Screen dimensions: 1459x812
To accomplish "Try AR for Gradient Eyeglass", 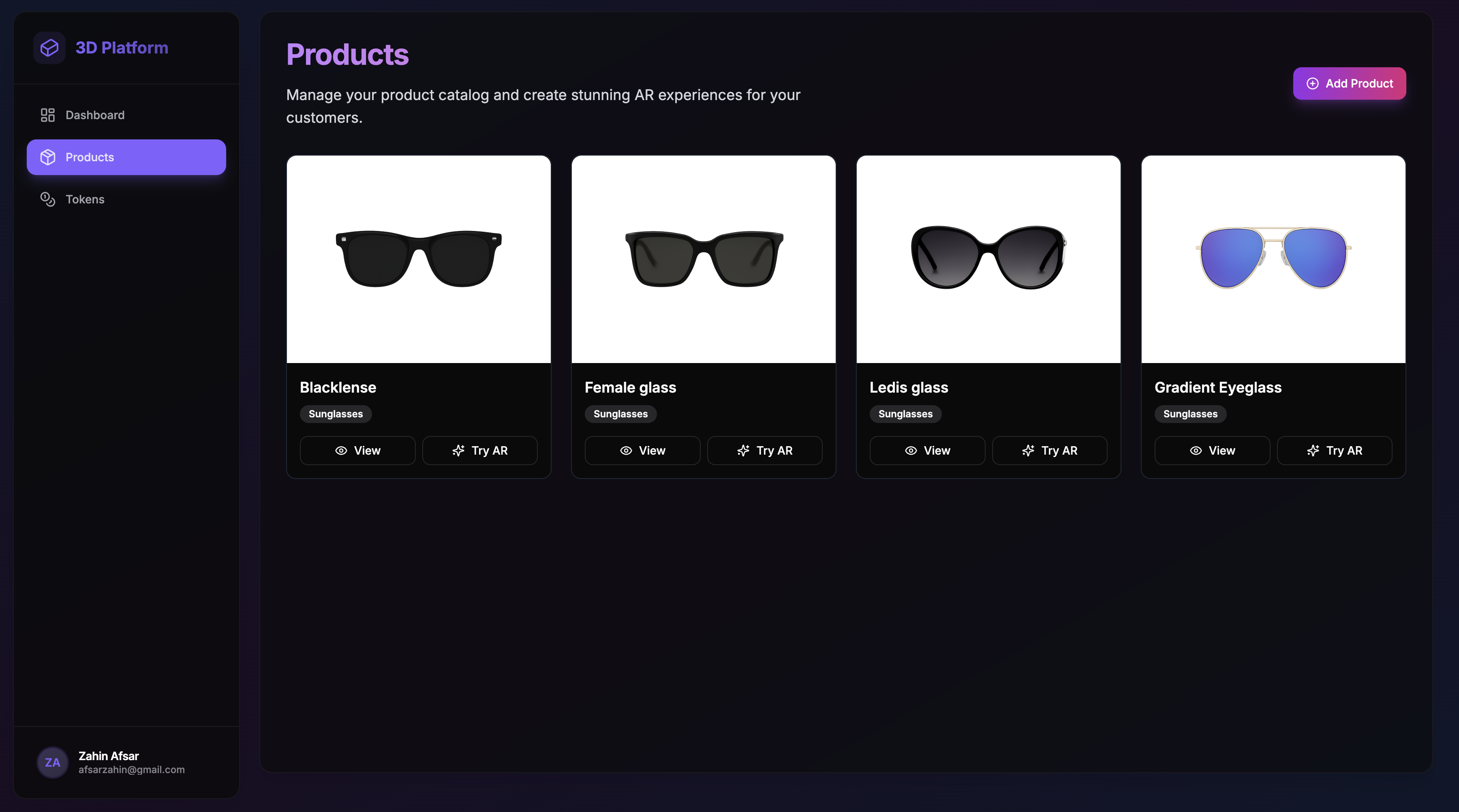I will pyautogui.click(x=1335, y=451).
